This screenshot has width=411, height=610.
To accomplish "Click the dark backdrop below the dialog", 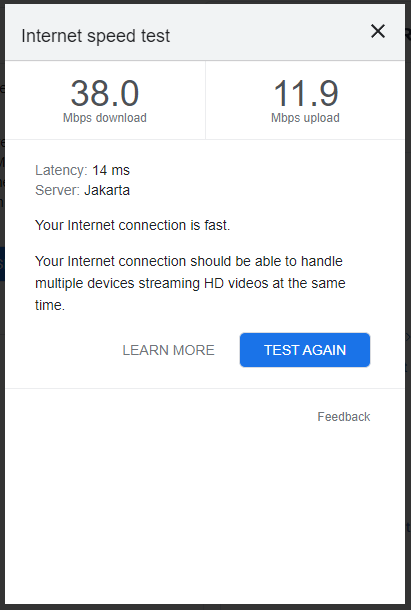I will coord(206,607).
